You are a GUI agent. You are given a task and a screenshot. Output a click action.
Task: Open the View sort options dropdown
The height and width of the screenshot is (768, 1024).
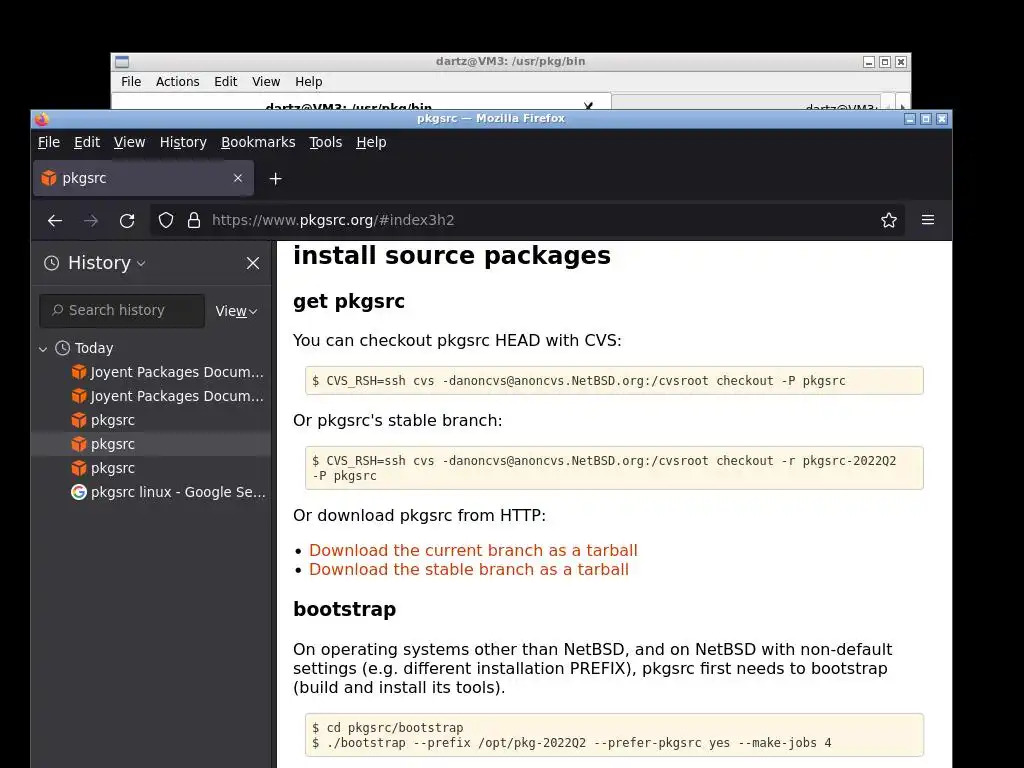click(237, 311)
